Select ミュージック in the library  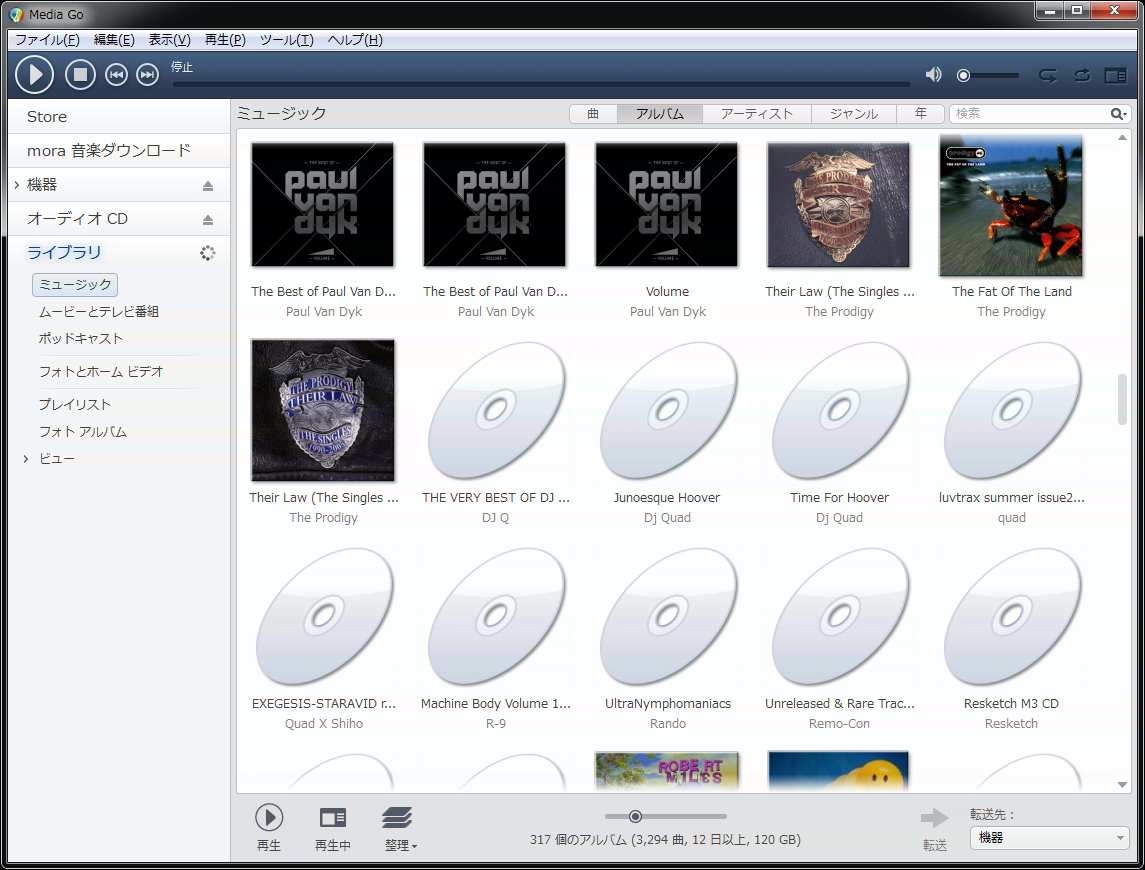click(x=75, y=284)
